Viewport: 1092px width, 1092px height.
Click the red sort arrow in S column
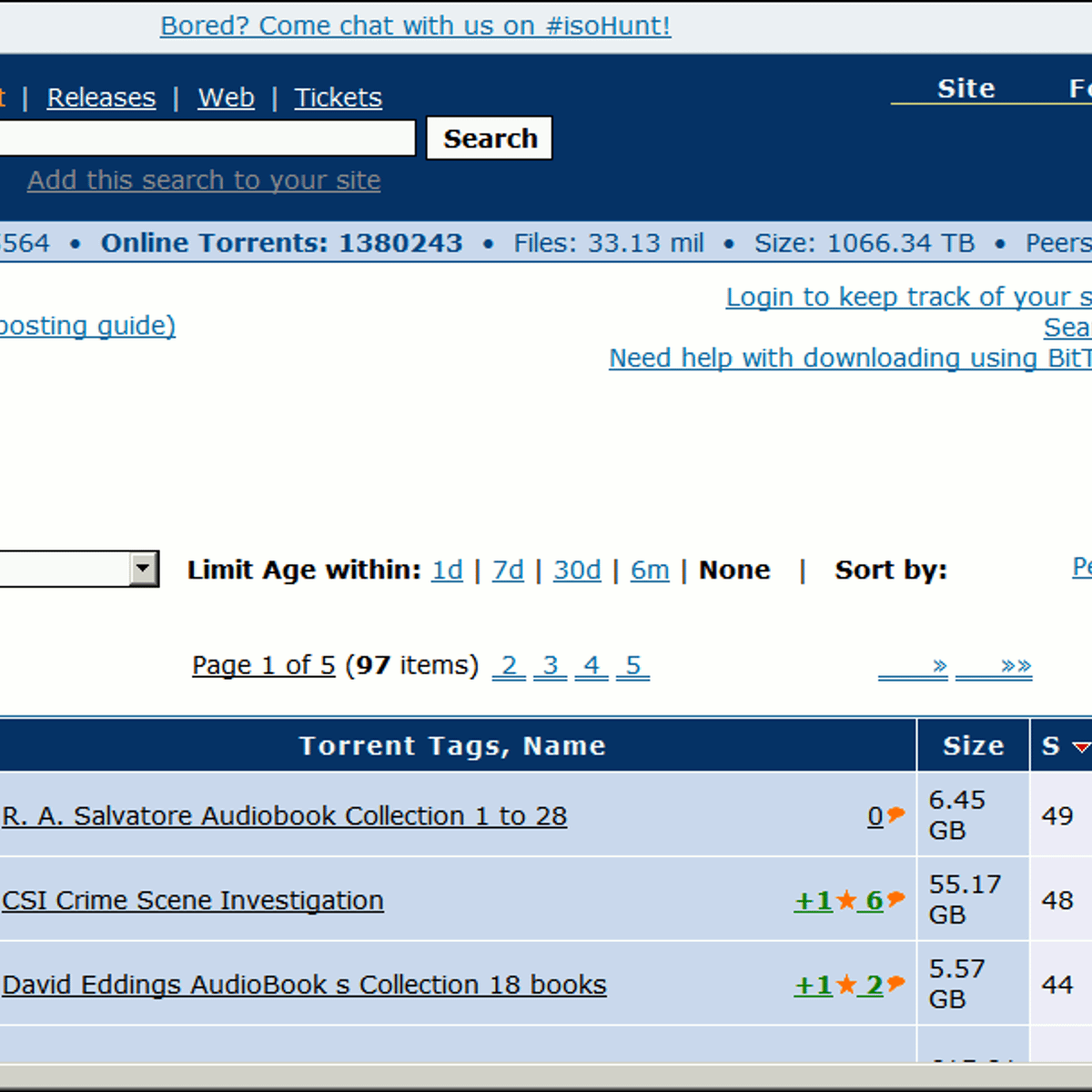coord(1081,747)
